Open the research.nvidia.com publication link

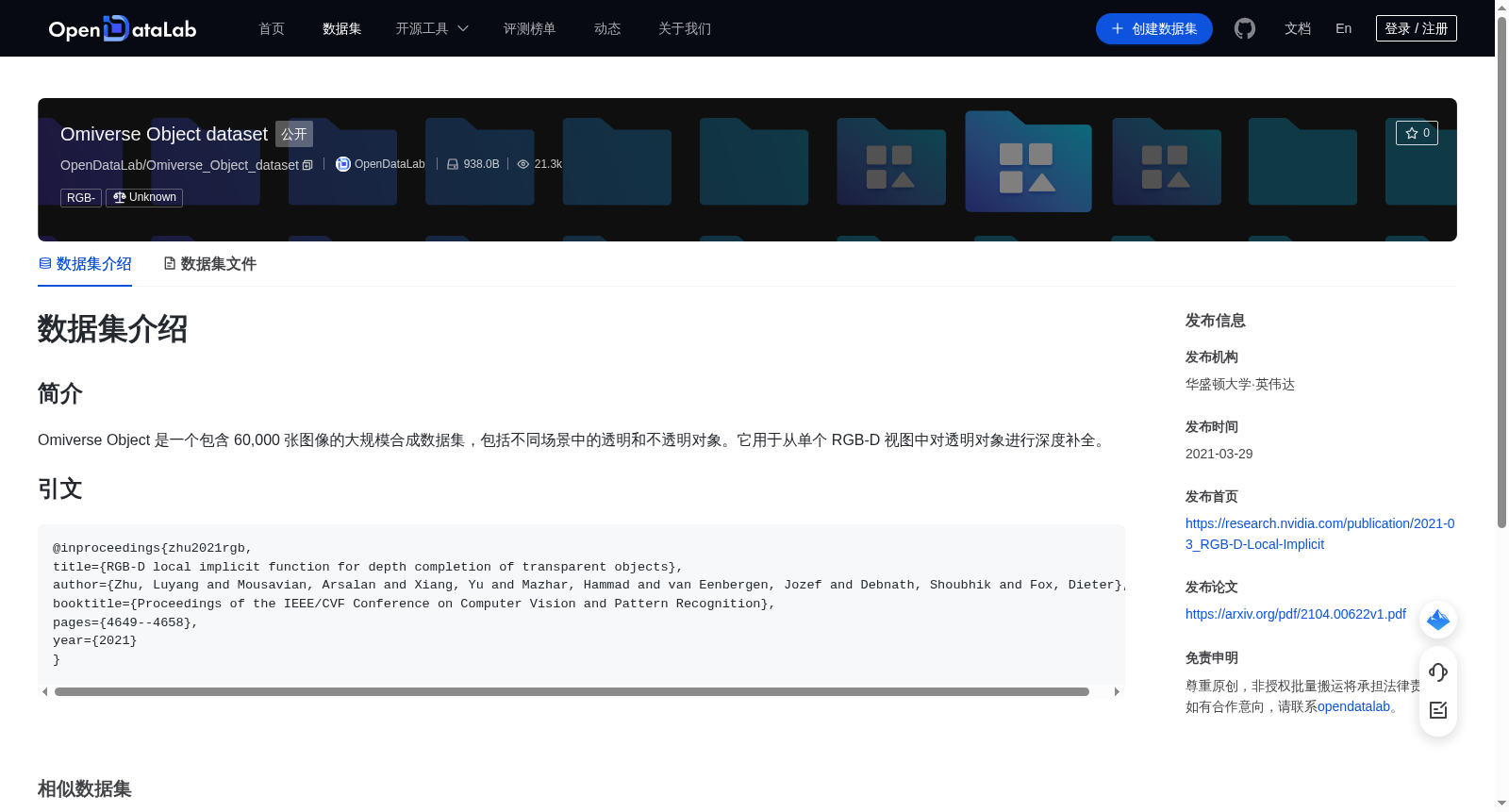pyautogui.click(x=1320, y=534)
